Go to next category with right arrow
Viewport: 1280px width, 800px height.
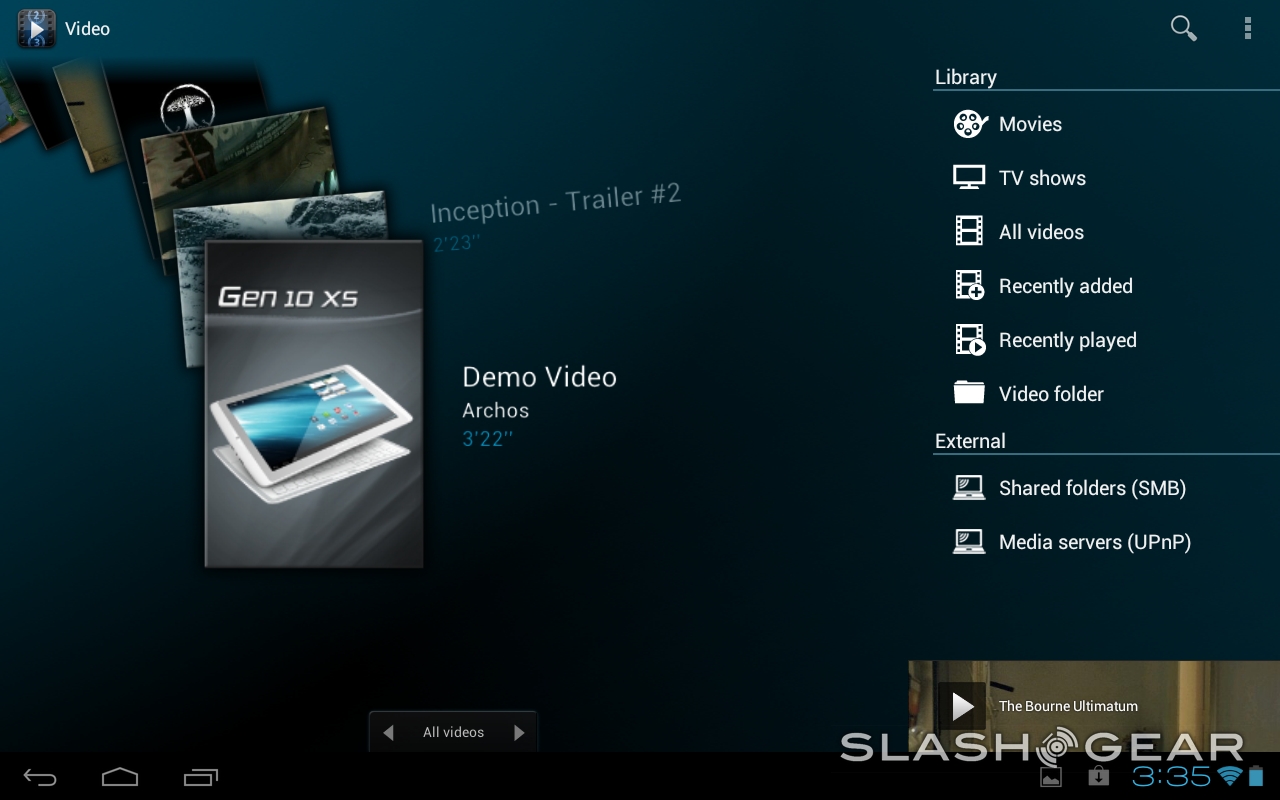[518, 732]
